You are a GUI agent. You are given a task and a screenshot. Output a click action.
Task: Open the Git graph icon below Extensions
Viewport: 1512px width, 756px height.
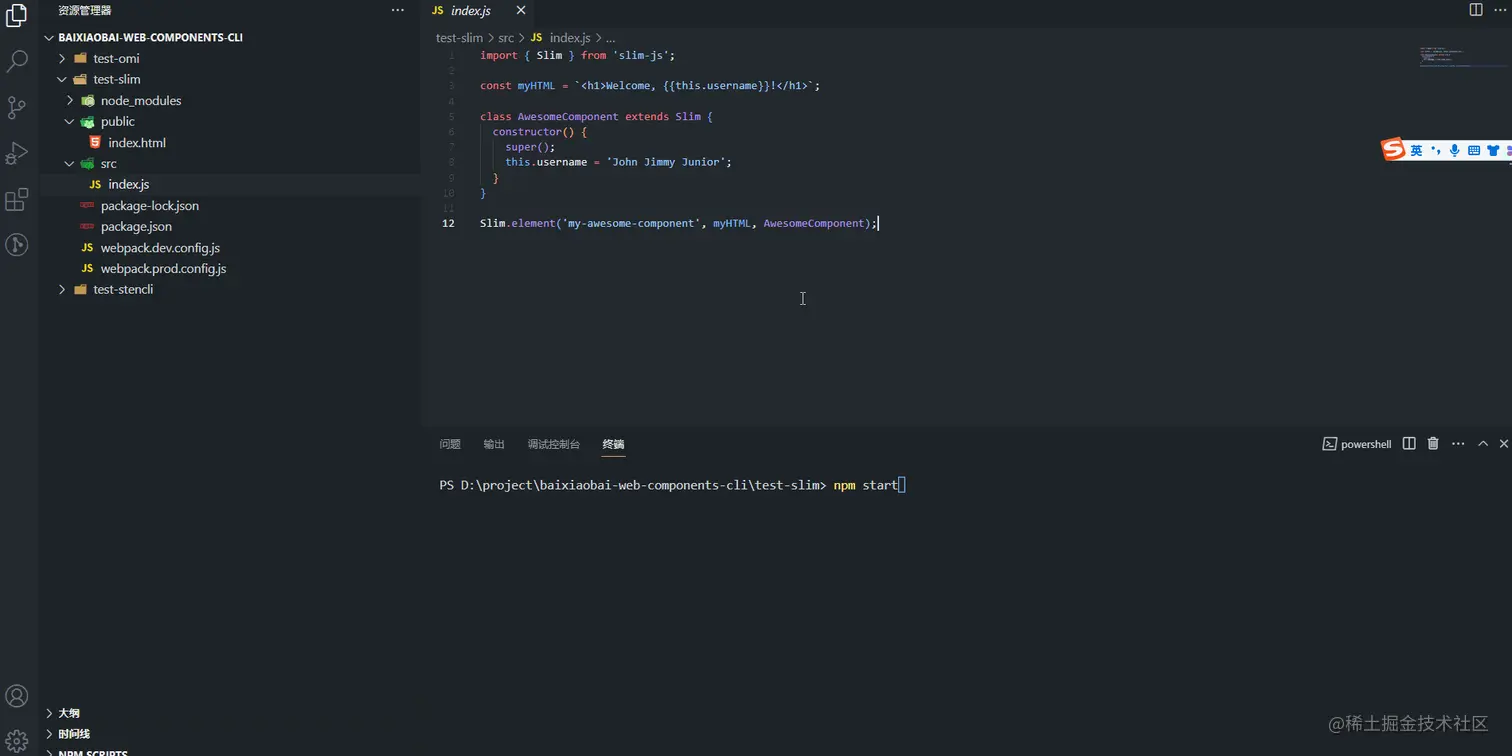pyautogui.click(x=17, y=244)
